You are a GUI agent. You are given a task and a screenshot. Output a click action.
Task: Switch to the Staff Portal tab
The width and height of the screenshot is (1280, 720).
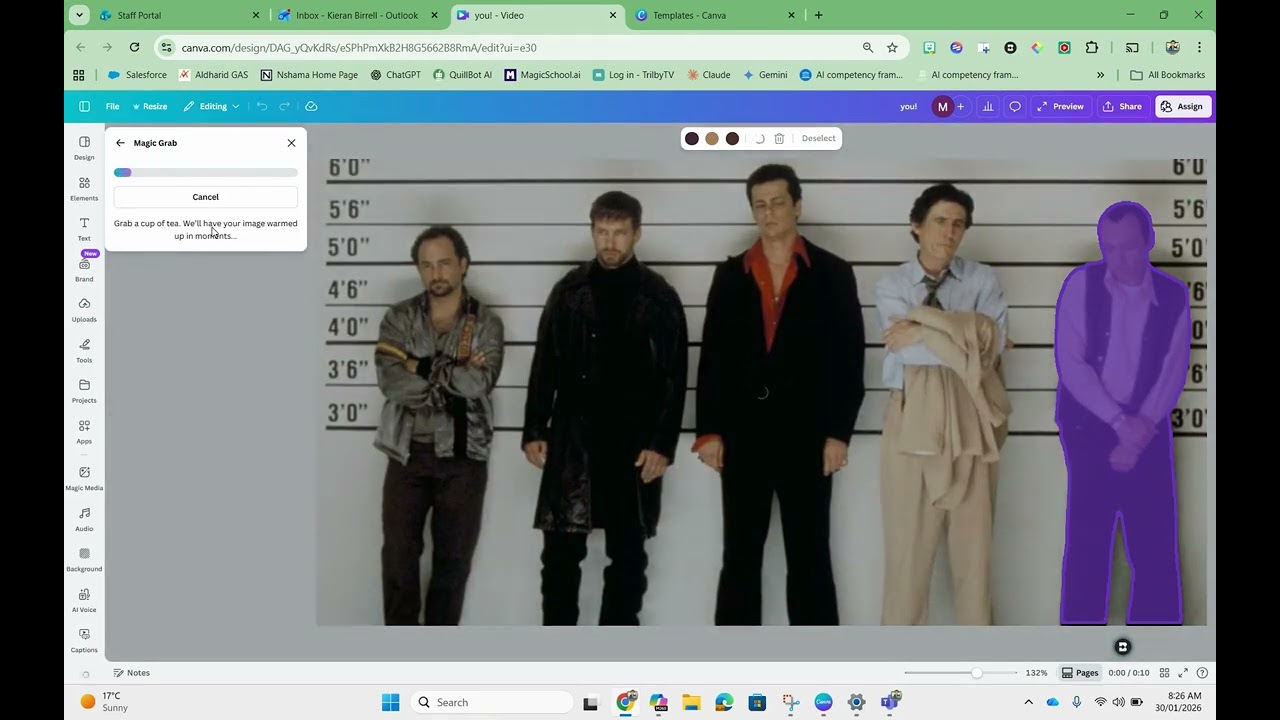point(180,15)
